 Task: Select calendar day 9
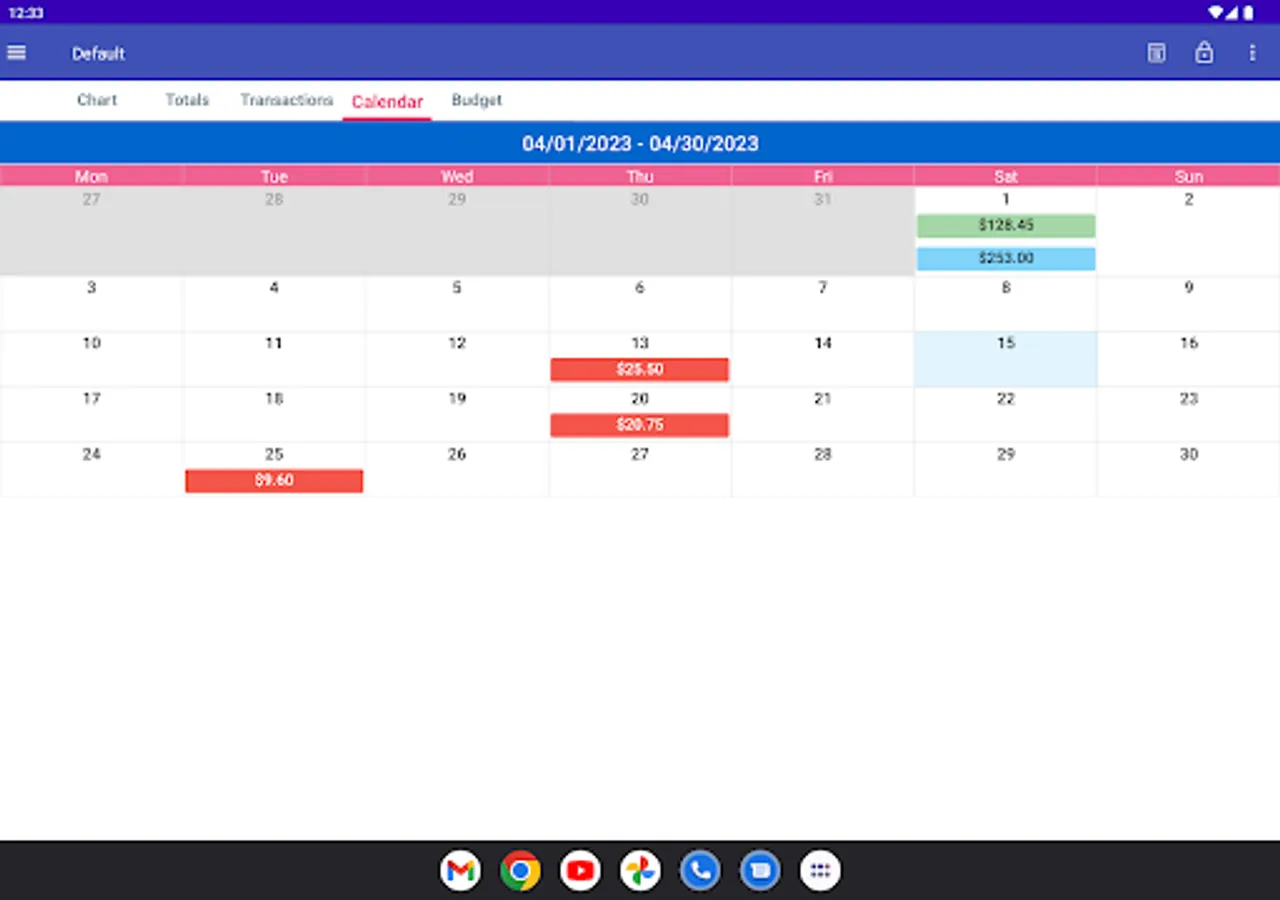[1189, 304]
